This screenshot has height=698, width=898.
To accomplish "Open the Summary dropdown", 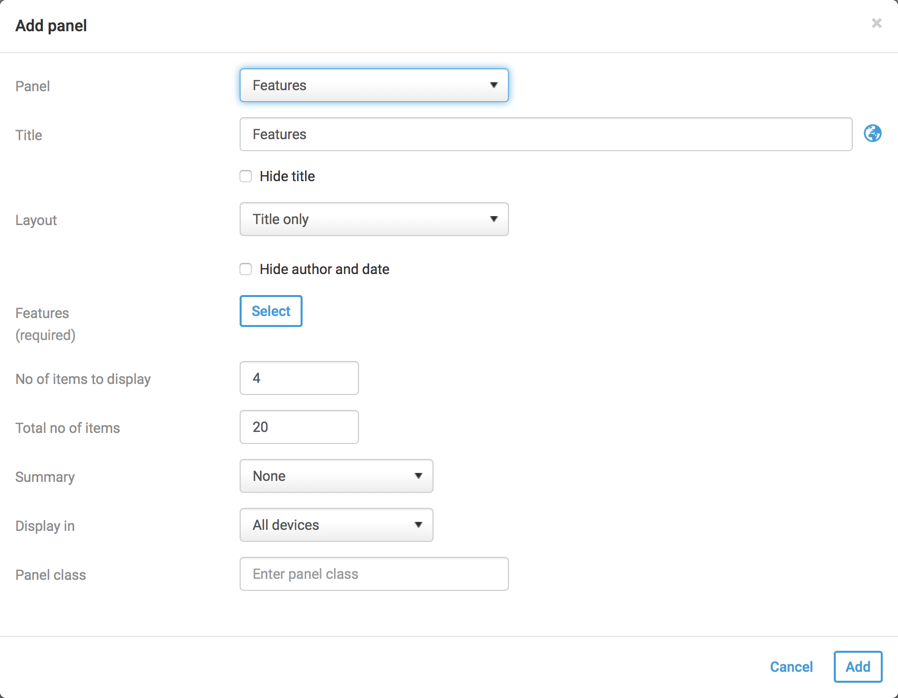I will point(336,476).
